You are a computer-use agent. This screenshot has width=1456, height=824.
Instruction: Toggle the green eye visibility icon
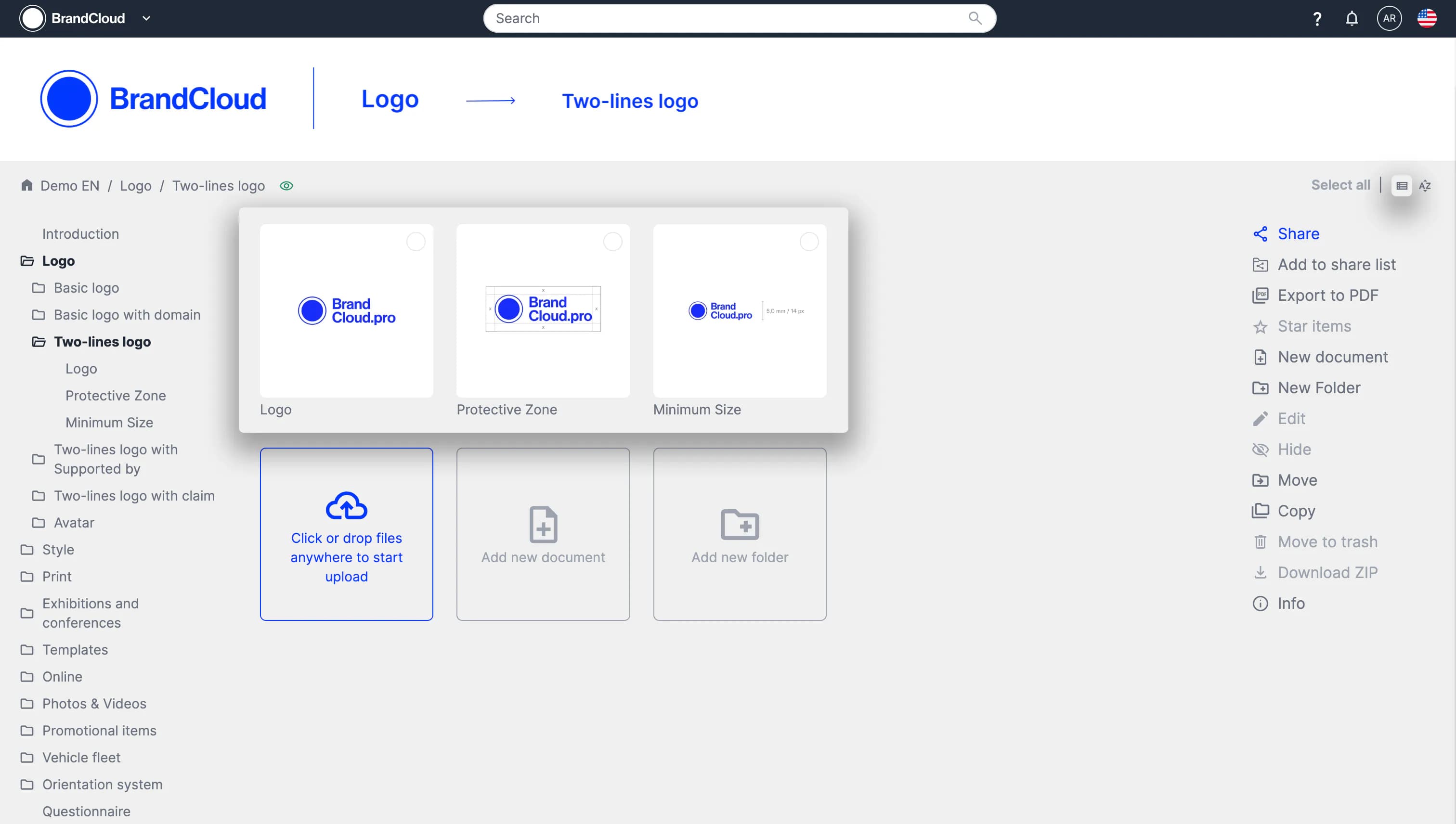286,186
